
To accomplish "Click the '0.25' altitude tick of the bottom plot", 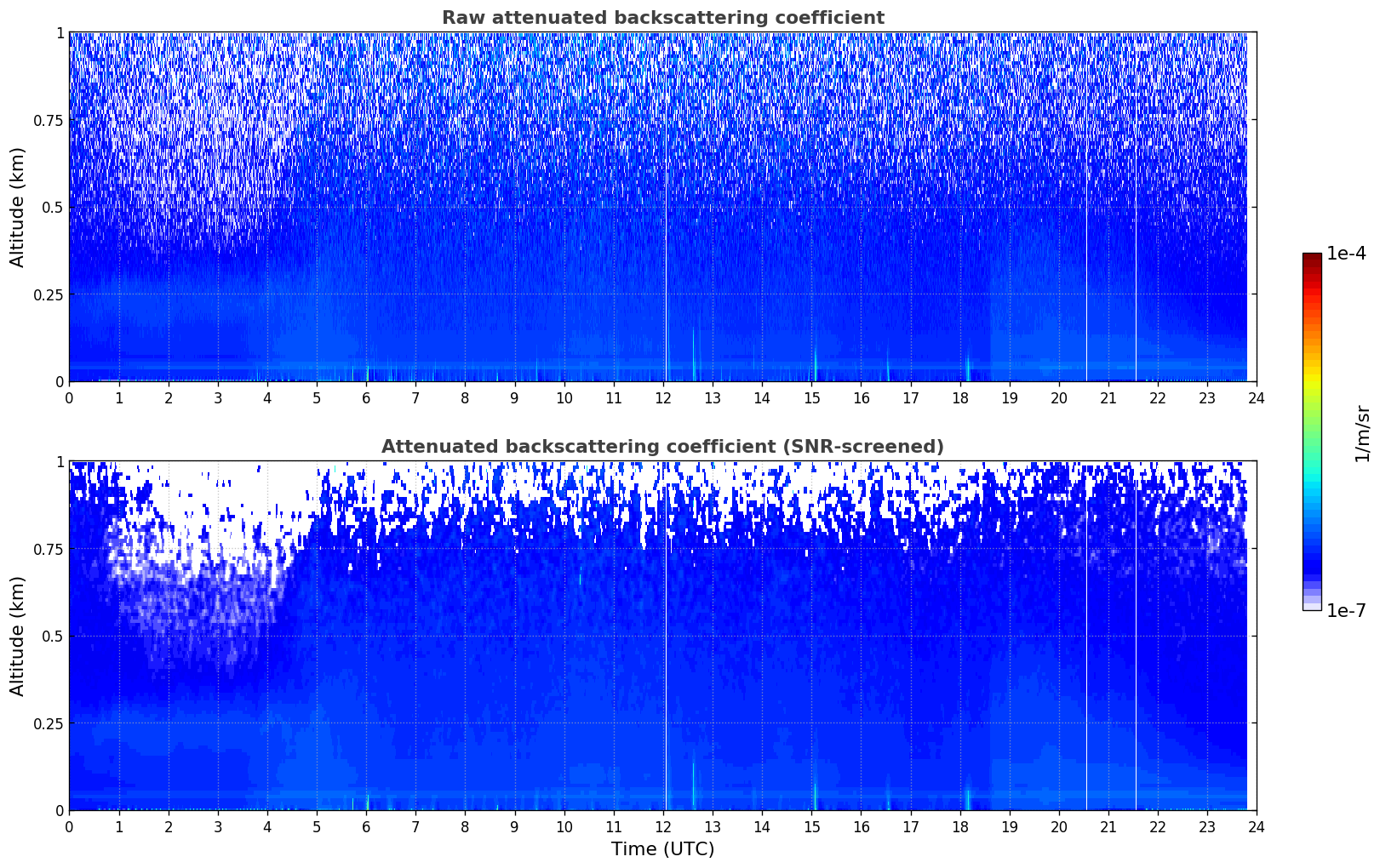I will 48,723.
